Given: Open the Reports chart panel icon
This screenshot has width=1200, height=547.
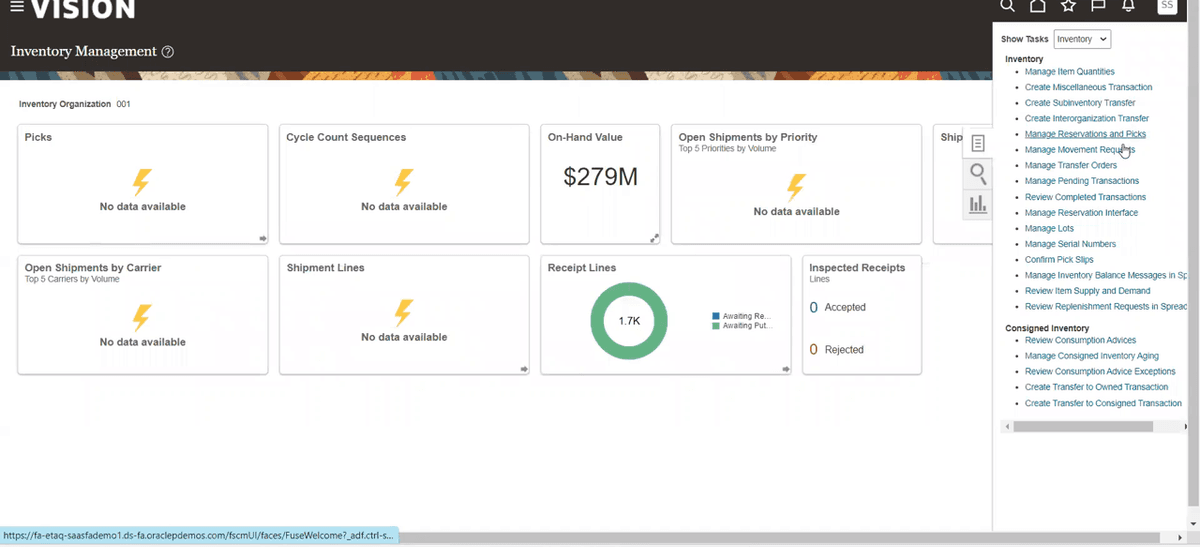Looking at the screenshot, I should (978, 205).
